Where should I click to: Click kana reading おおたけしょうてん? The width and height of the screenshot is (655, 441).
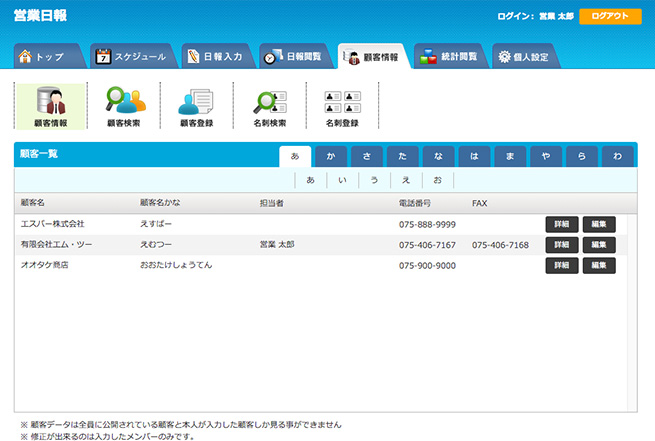[176, 265]
